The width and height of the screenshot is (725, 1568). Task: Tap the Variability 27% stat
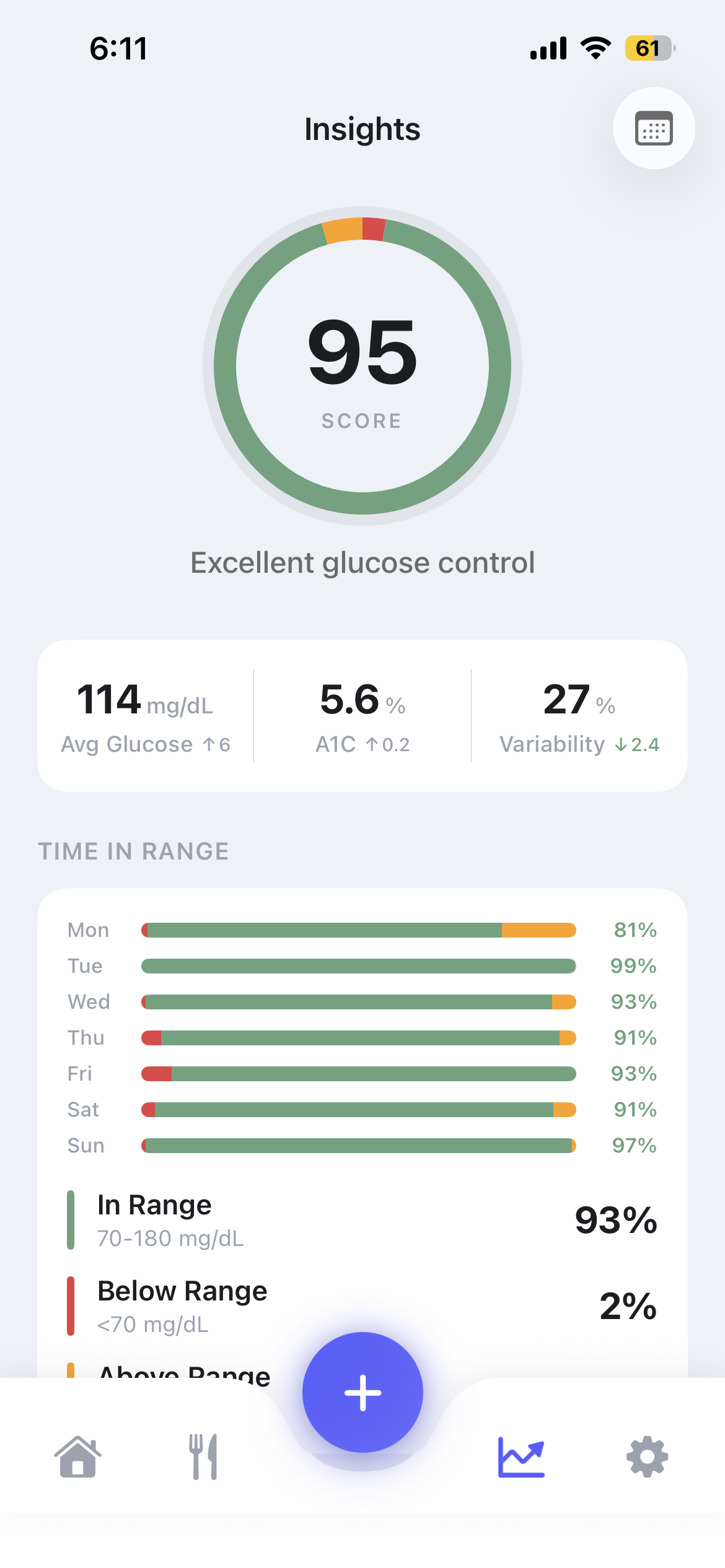click(x=579, y=716)
